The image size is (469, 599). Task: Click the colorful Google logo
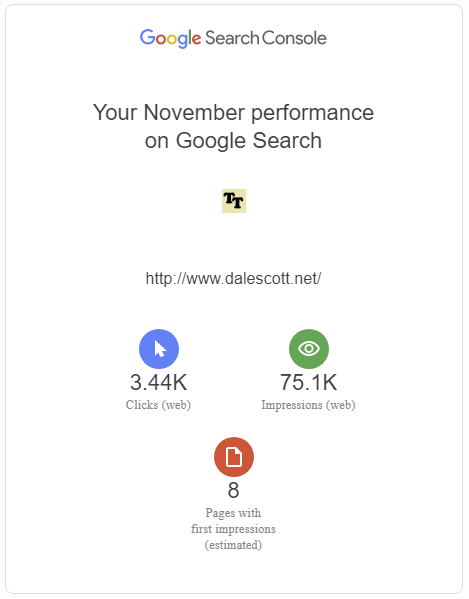pyautogui.click(x=170, y=39)
